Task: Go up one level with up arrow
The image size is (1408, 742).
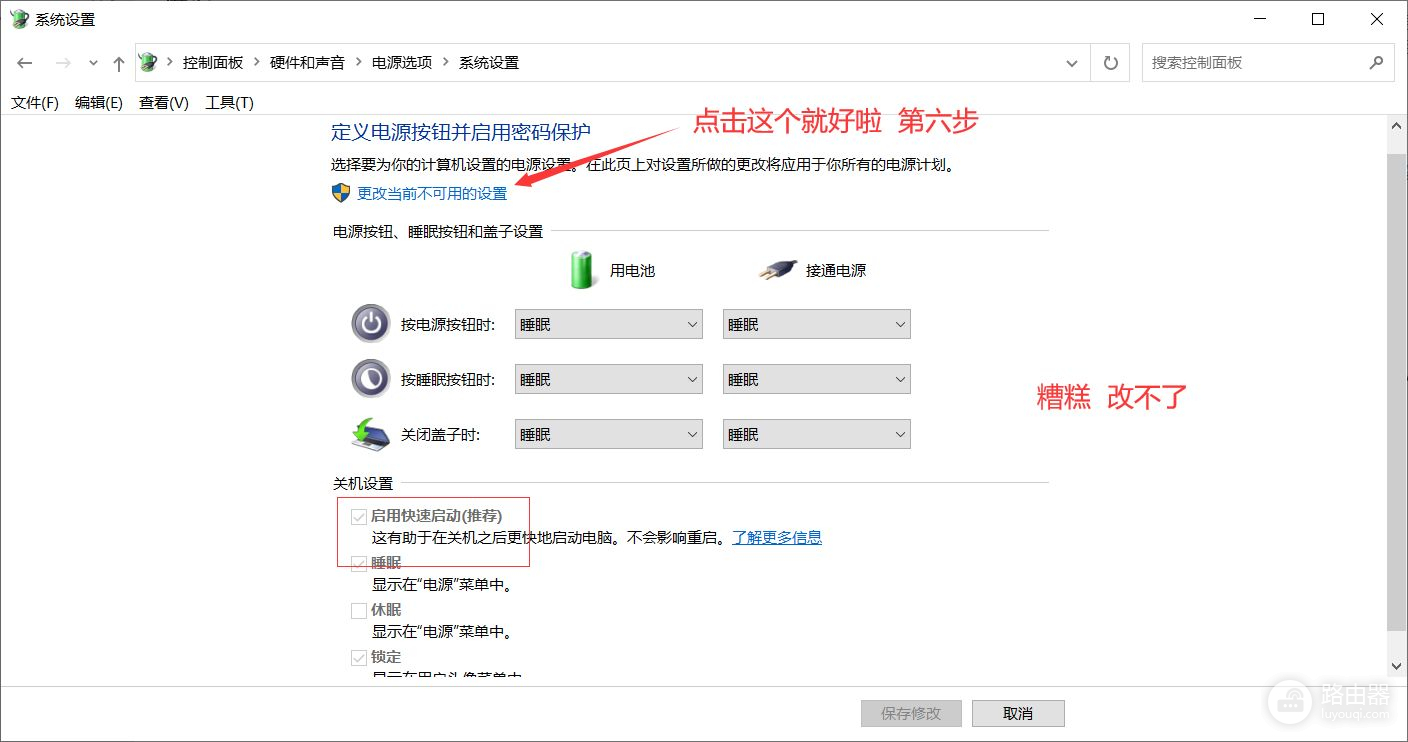Action: point(119,63)
